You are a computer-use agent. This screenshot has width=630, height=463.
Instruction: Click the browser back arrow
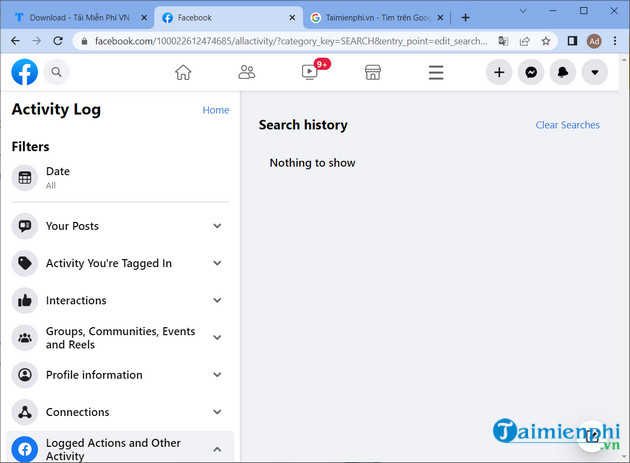[15, 41]
